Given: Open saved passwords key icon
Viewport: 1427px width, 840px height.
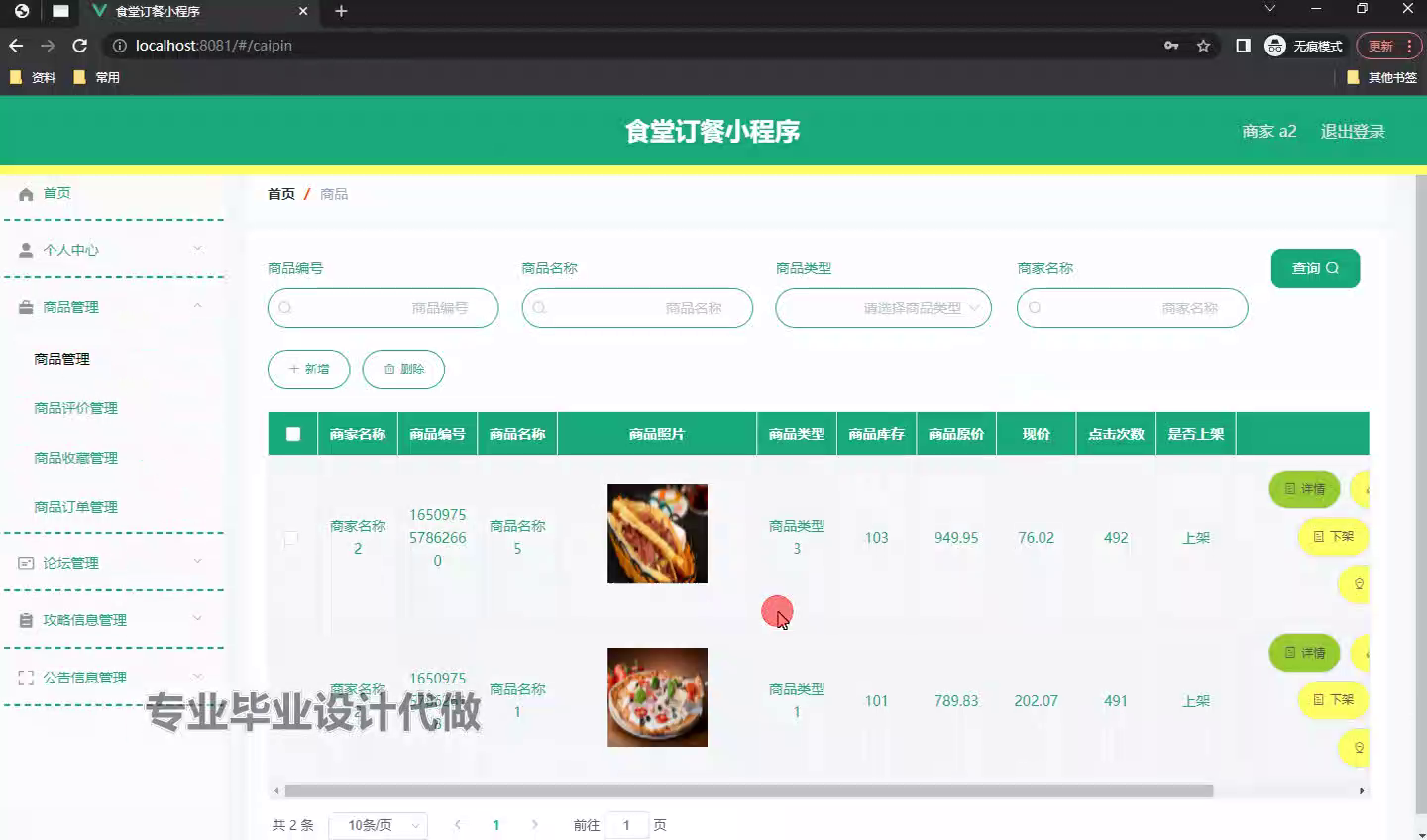Looking at the screenshot, I should (x=1171, y=46).
